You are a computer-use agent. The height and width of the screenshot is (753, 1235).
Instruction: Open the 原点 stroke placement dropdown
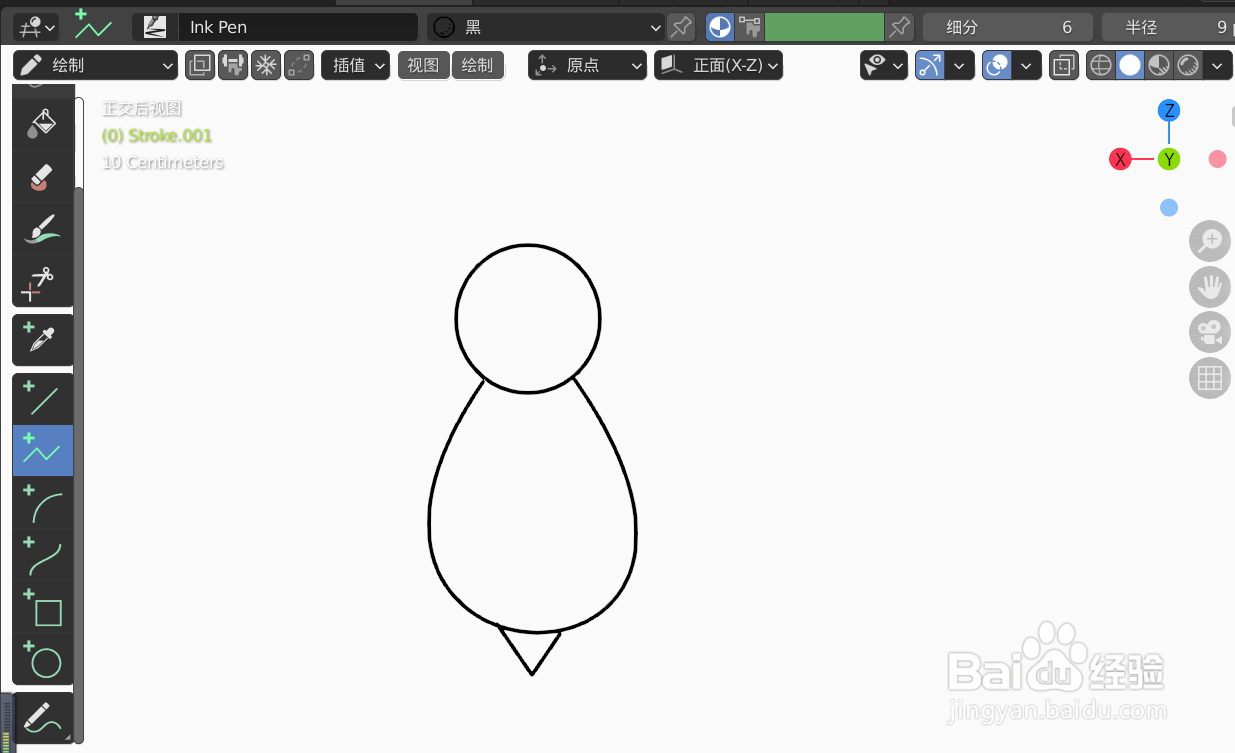pyautogui.click(x=587, y=66)
